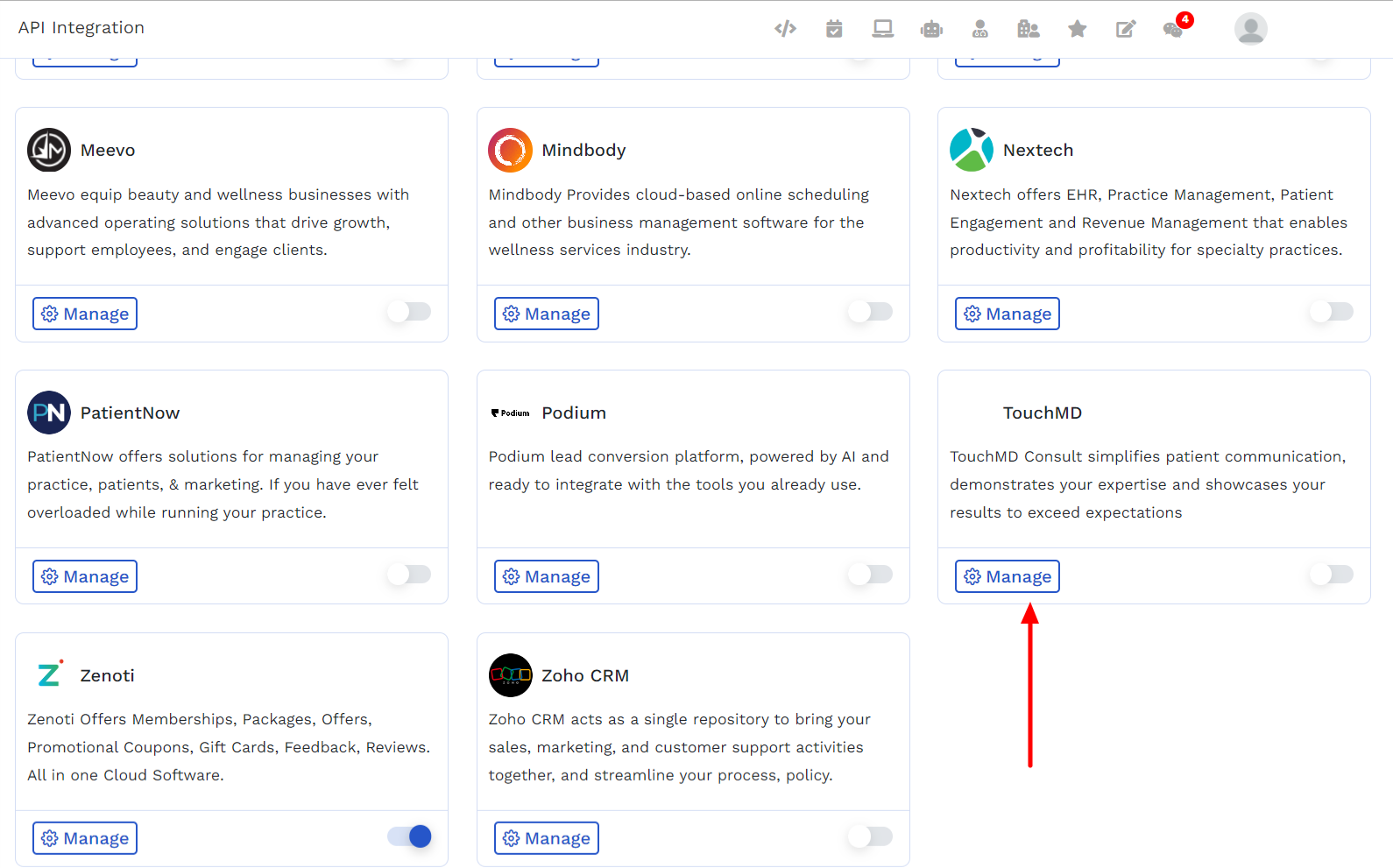Click the Zoho CRM logo

click(x=510, y=675)
